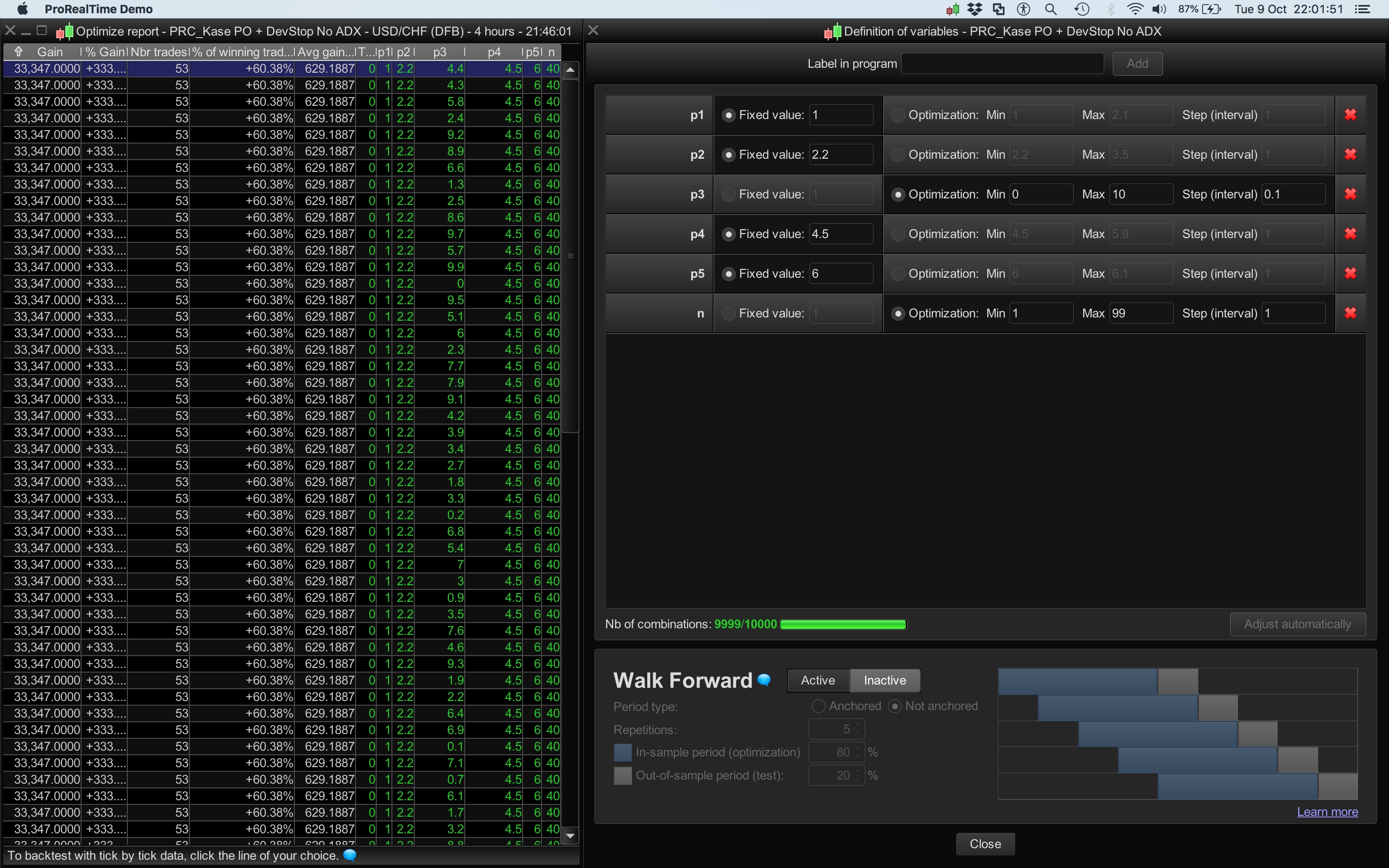Click the Close button
Image resolution: width=1389 pixels, height=868 pixels.
[985, 844]
